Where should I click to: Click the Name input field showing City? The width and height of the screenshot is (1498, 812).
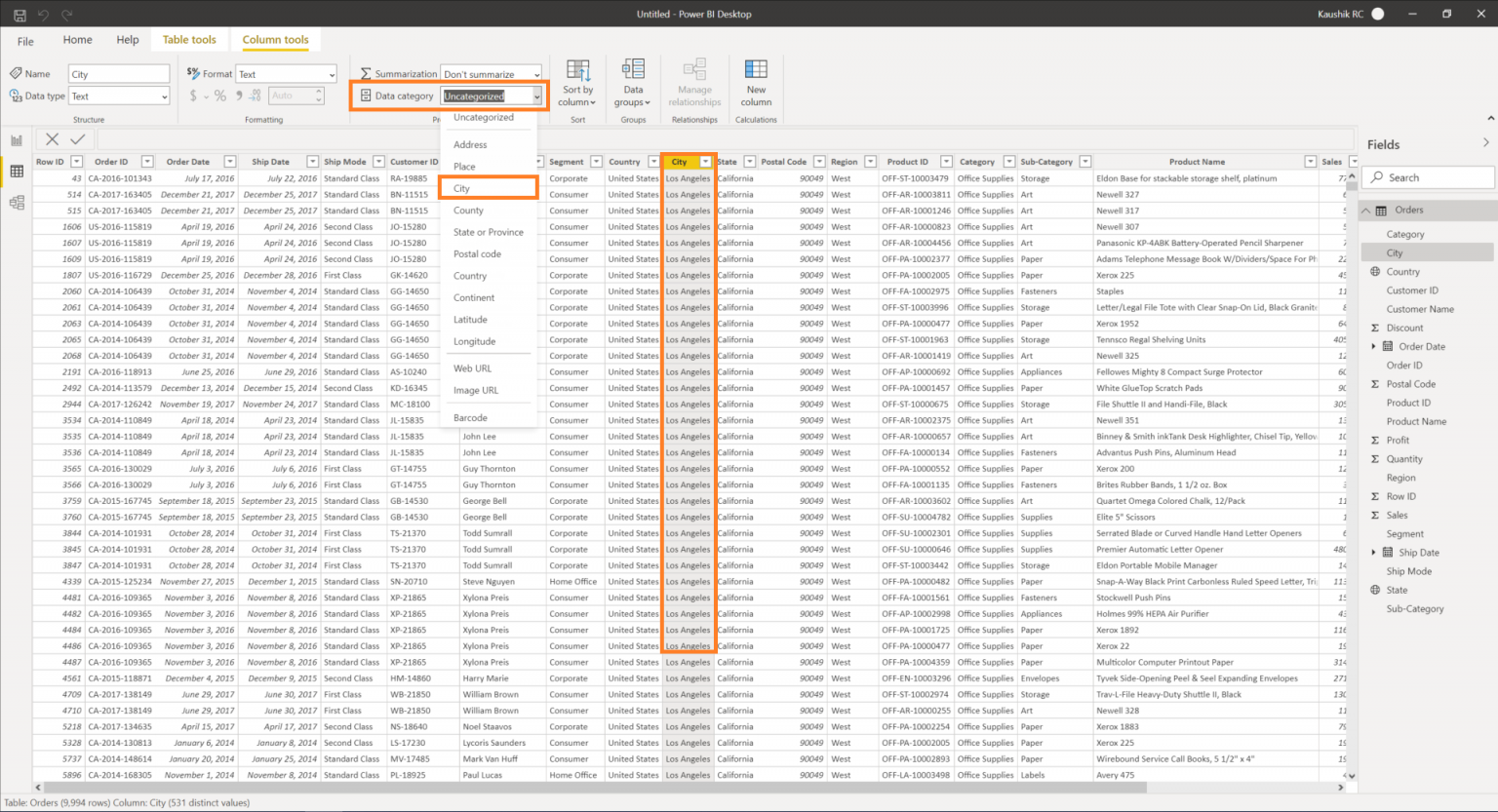(x=118, y=72)
